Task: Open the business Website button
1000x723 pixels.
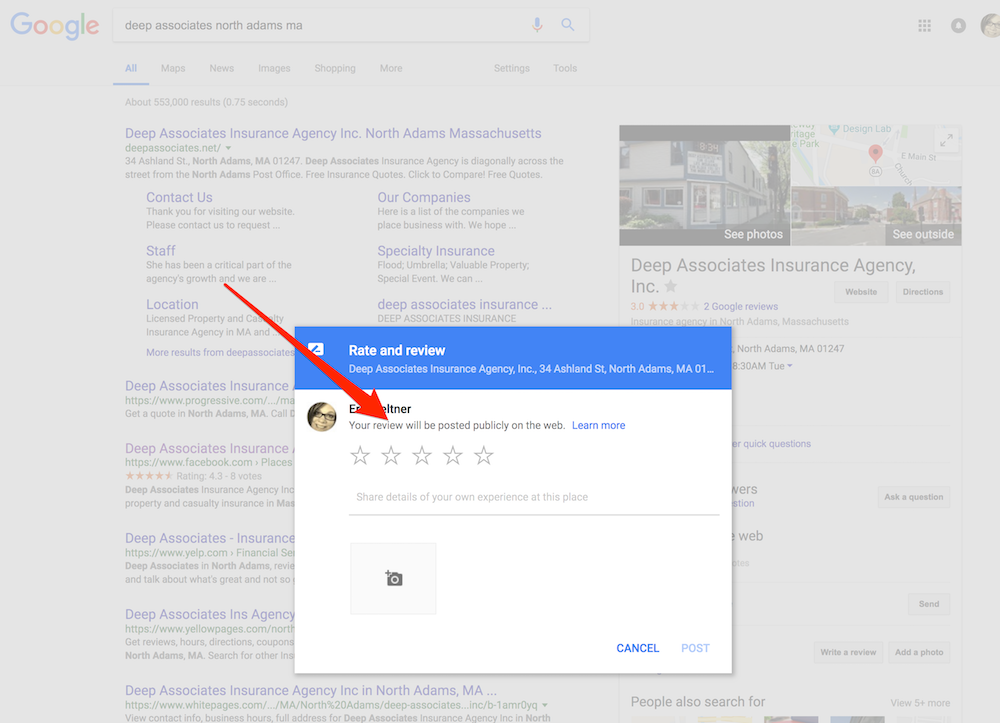Action: [861, 292]
